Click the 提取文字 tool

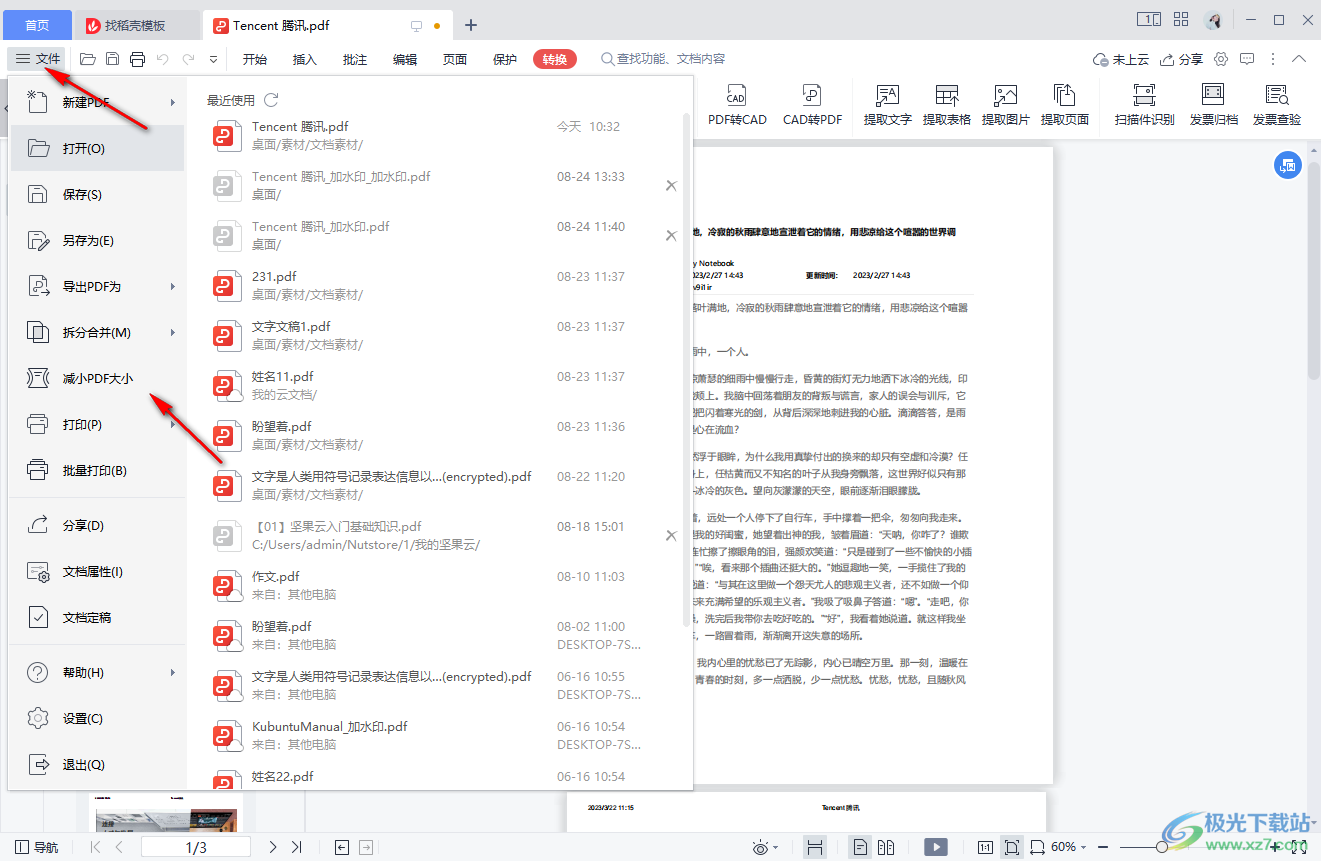(x=887, y=105)
